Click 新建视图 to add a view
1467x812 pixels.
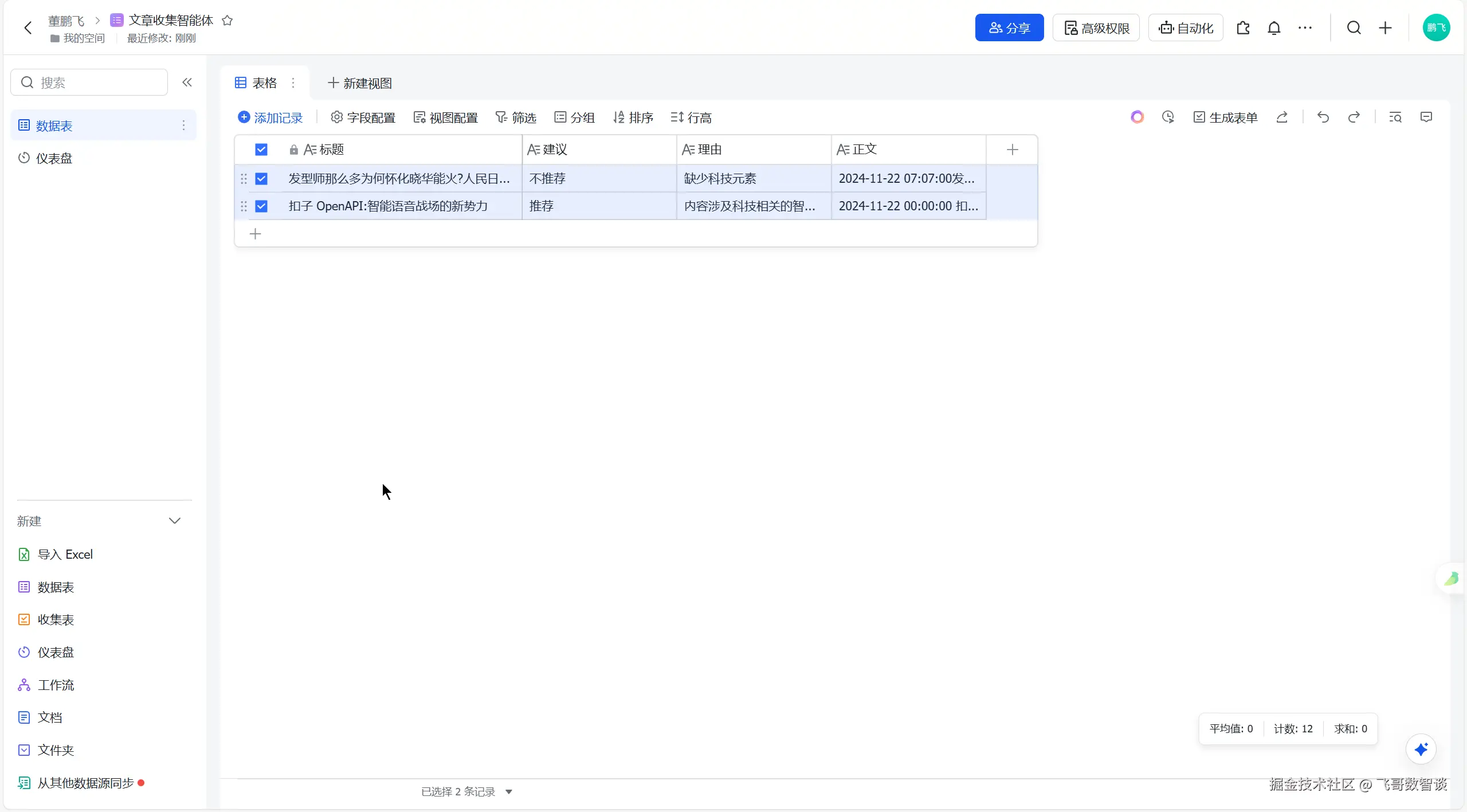360,83
